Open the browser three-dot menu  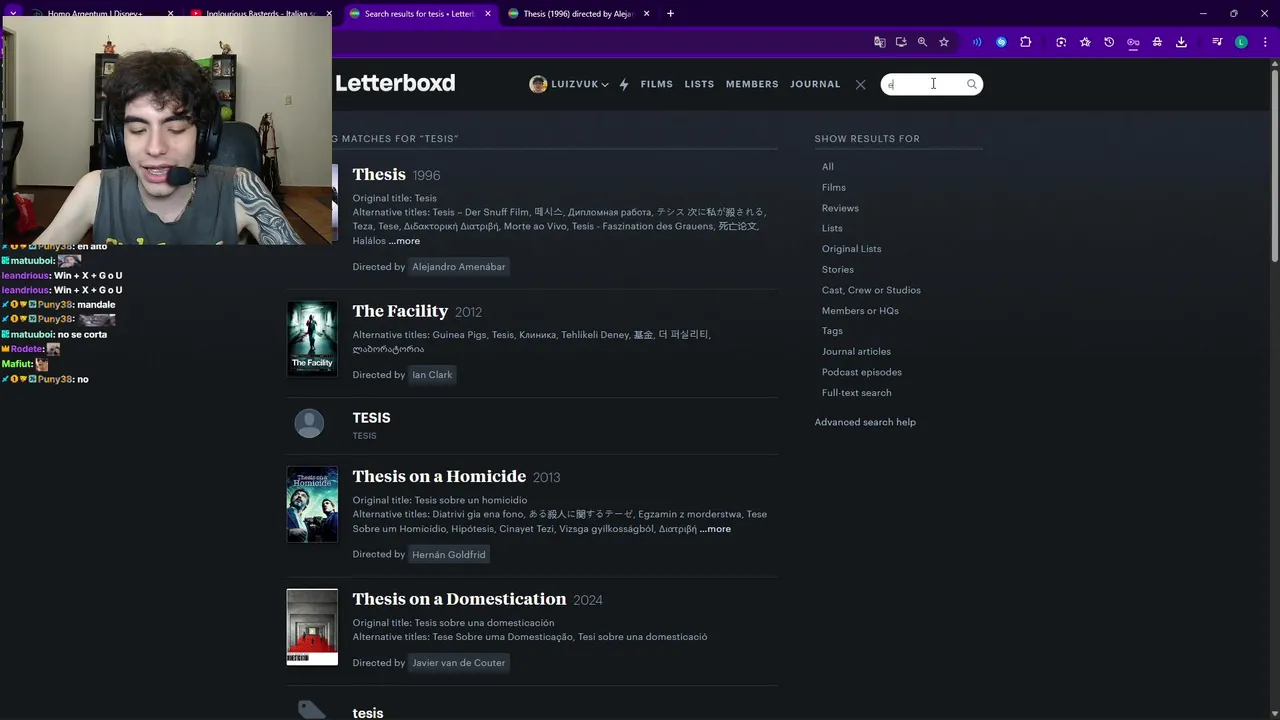coord(1264,42)
